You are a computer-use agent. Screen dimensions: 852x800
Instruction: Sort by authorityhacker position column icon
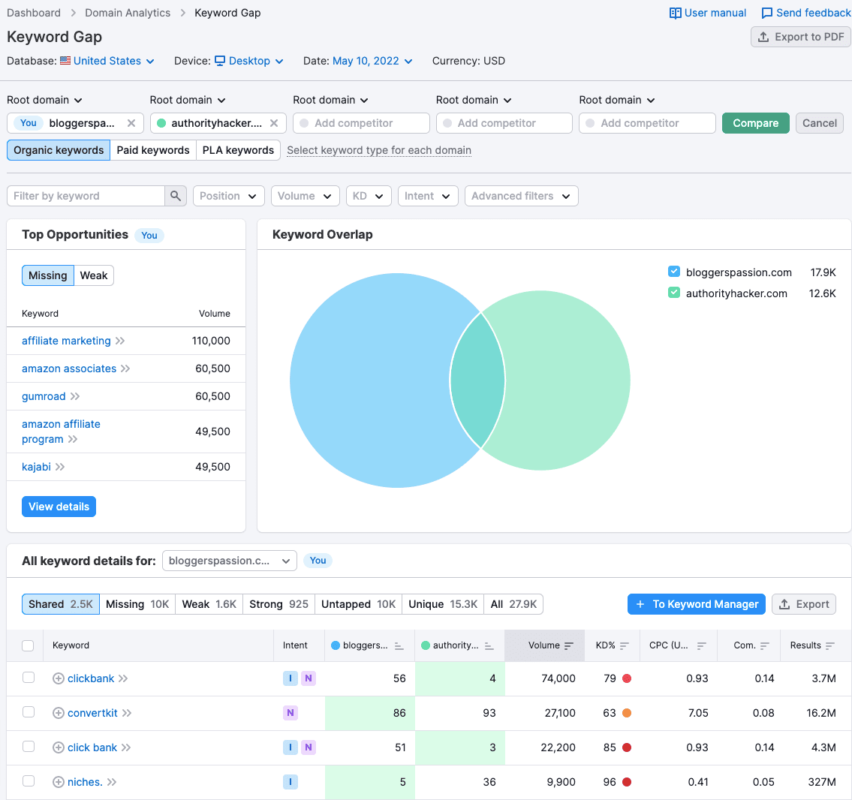[x=489, y=646]
